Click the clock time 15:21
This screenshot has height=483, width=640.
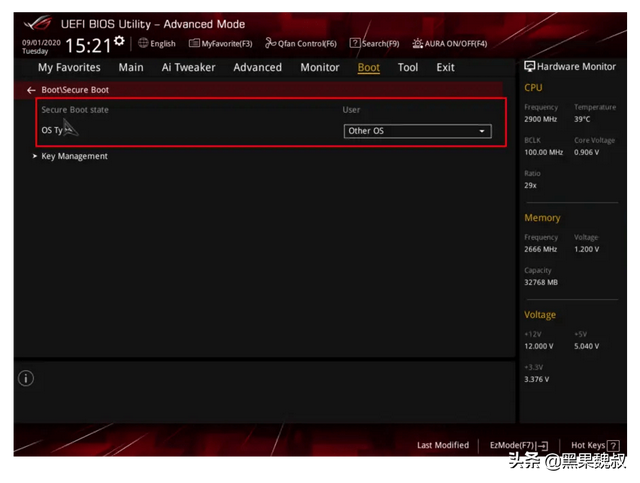(88, 46)
